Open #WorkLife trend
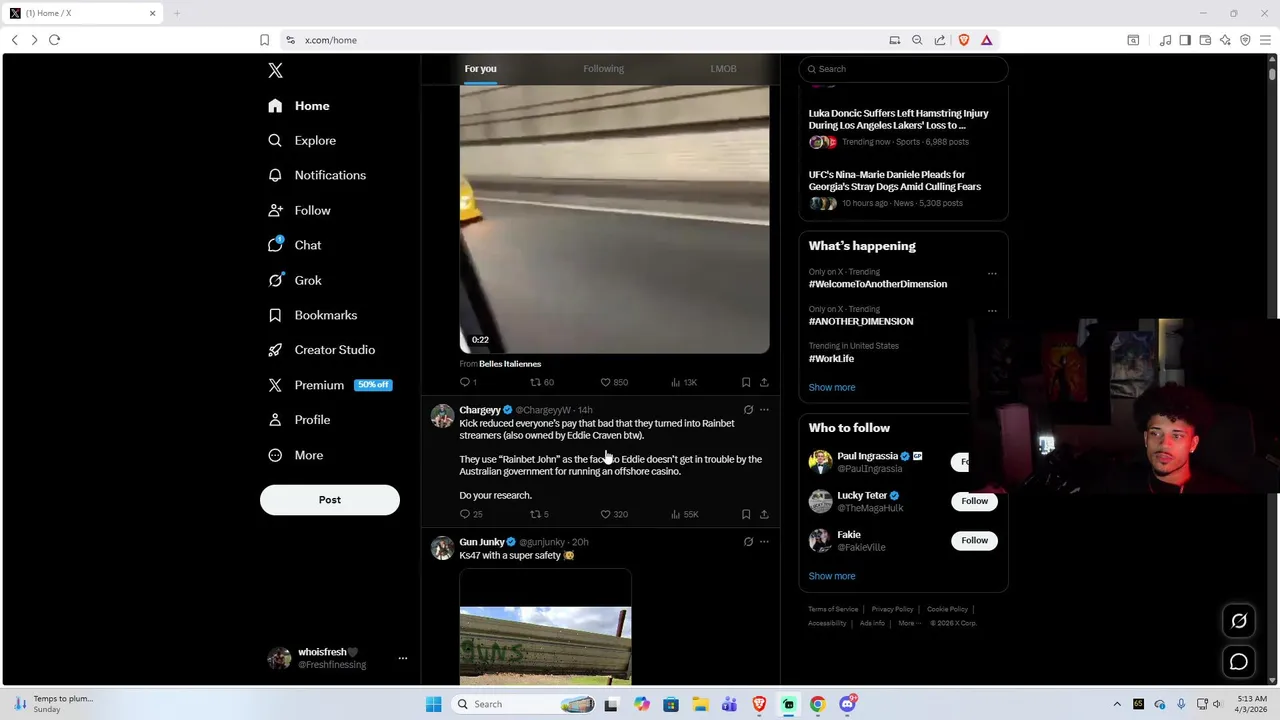 [831, 358]
